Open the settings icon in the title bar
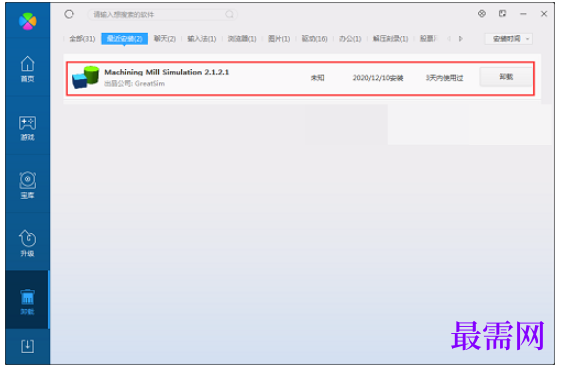563x367 pixels. (x=482, y=14)
